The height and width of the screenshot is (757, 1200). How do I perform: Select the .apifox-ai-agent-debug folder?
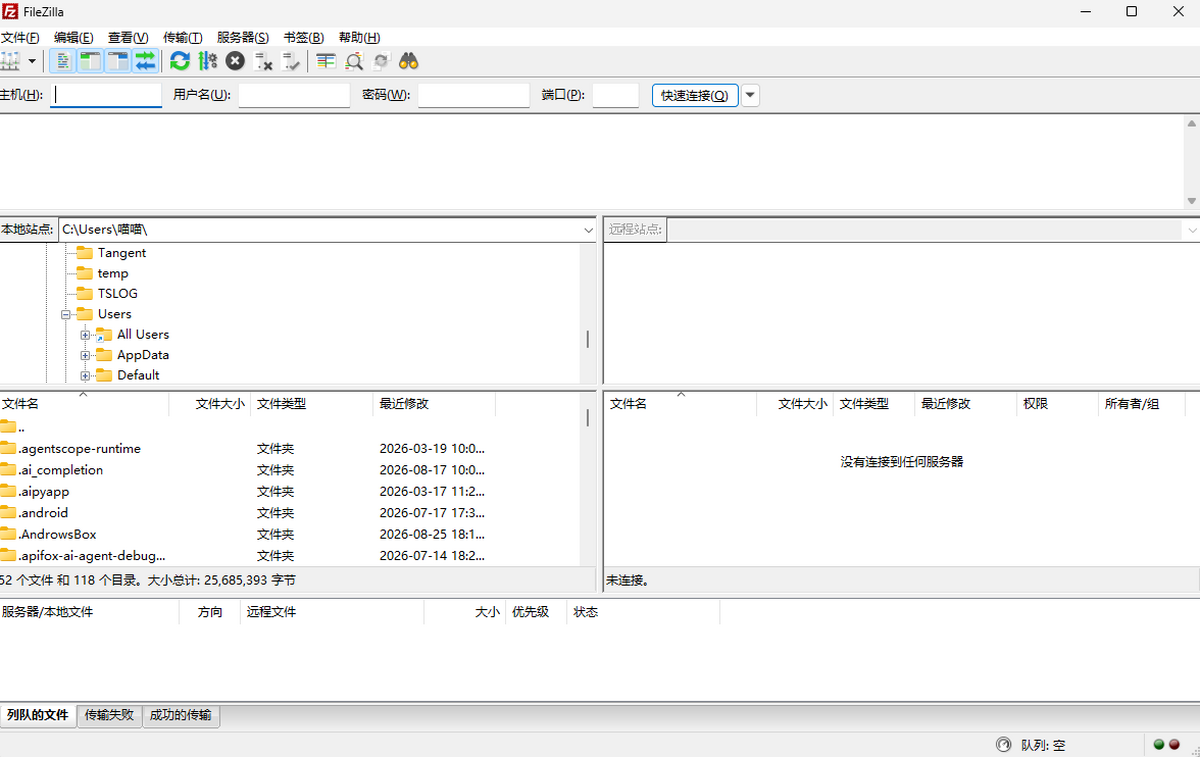290,556
